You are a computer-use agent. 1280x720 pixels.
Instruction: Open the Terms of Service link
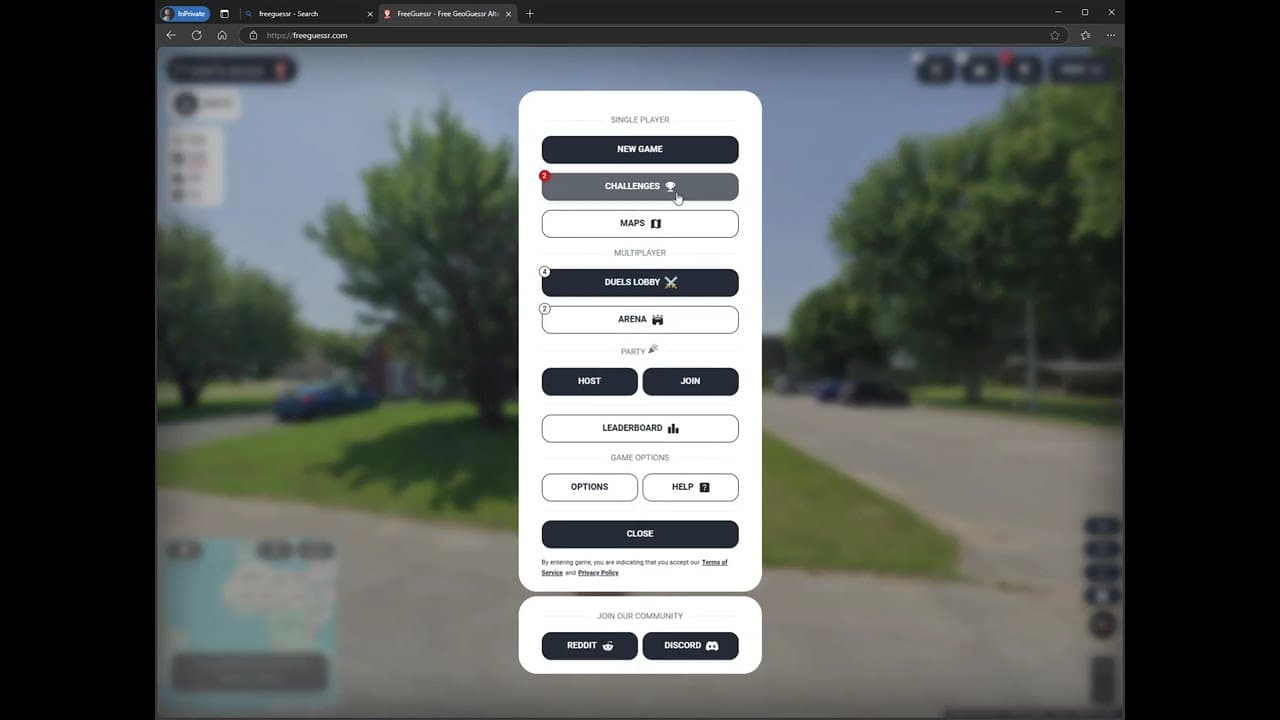click(x=714, y=562)
